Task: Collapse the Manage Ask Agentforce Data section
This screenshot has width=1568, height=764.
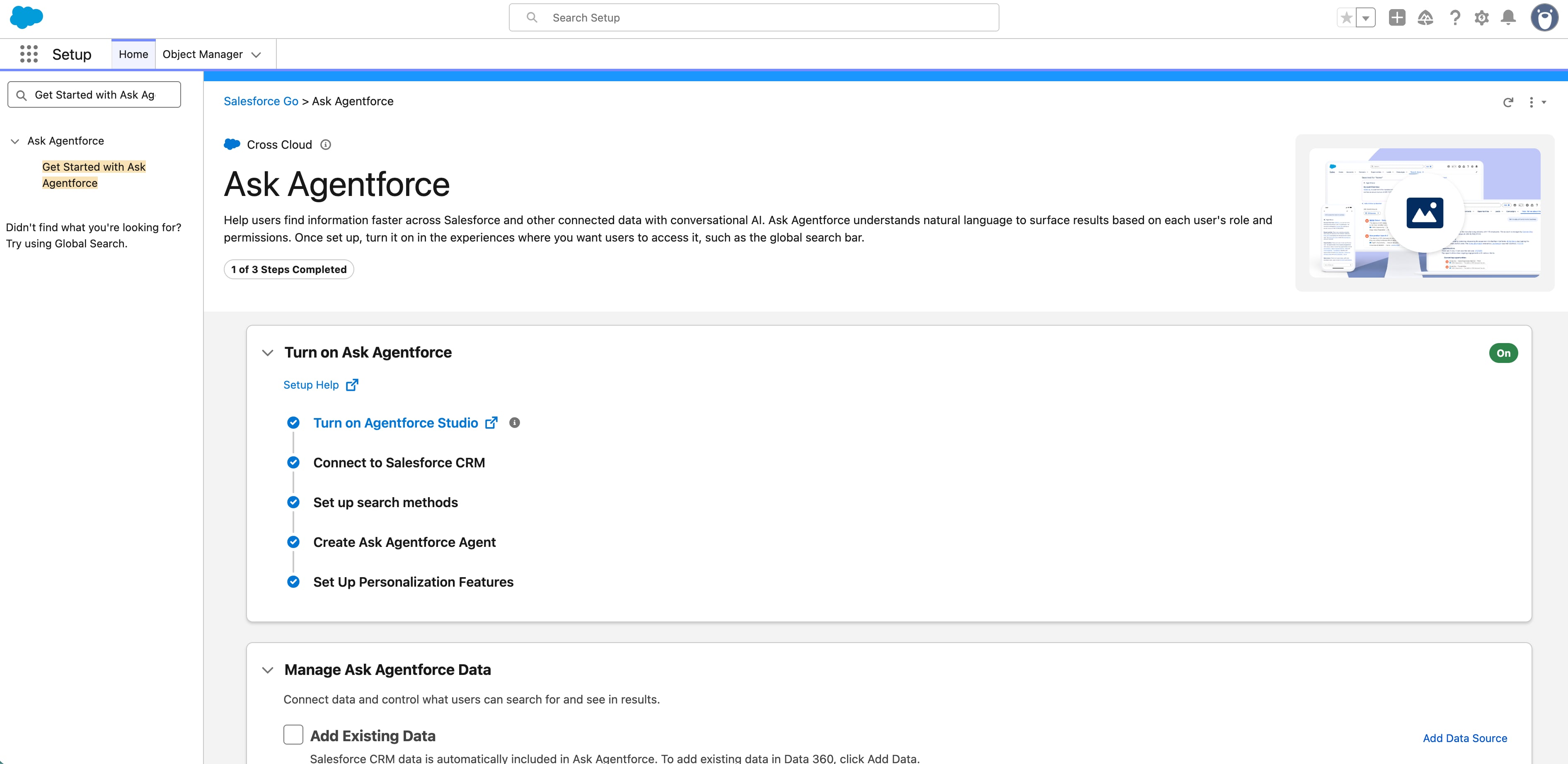Action: point(267,670)
